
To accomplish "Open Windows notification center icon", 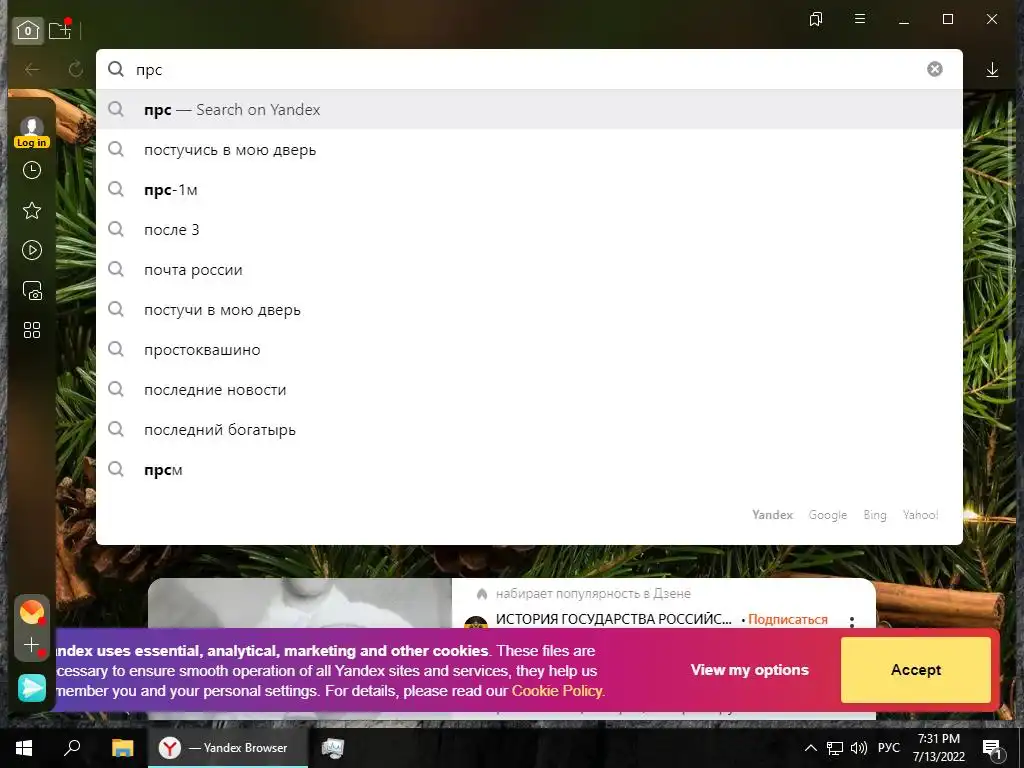I will 993,749.
